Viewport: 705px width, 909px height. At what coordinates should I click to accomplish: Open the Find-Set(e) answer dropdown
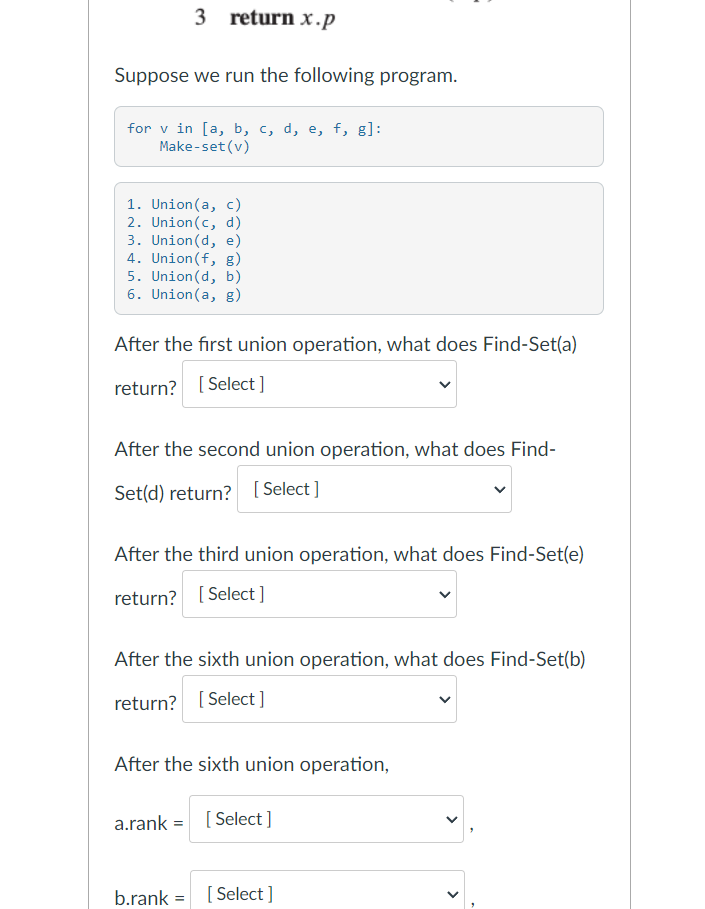[318, 594]
